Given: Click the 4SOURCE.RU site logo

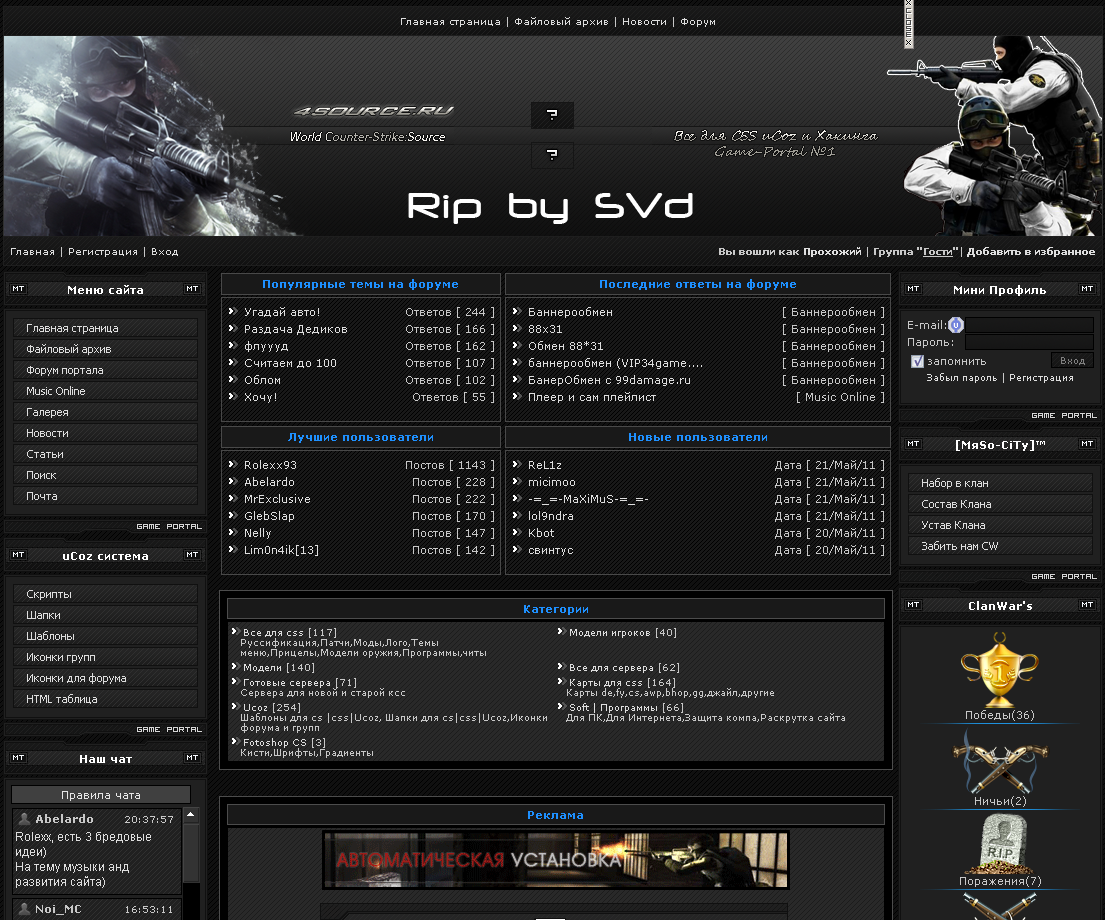Looking at the screenshot, I should pos(373,111).
